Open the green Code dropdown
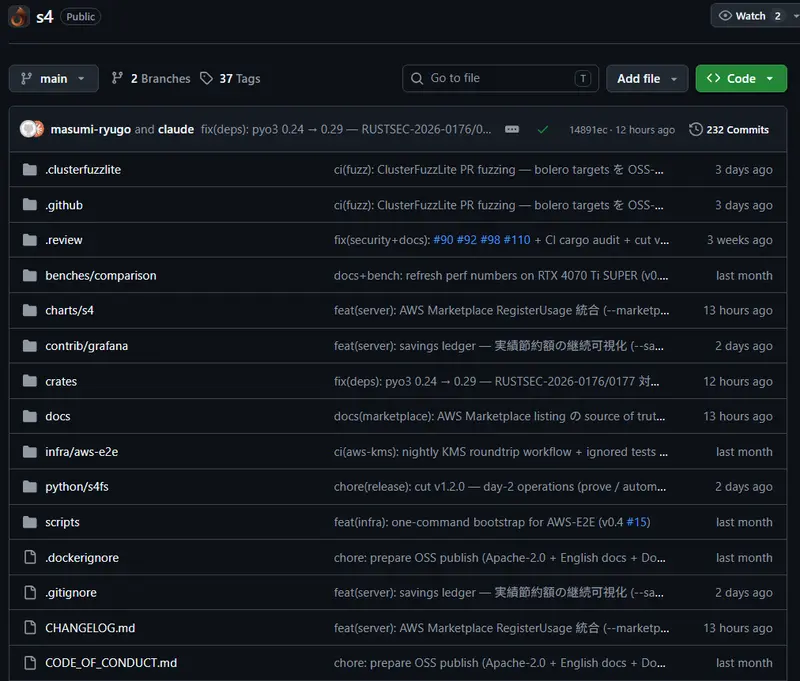800x681 pixels. [741, 79]
